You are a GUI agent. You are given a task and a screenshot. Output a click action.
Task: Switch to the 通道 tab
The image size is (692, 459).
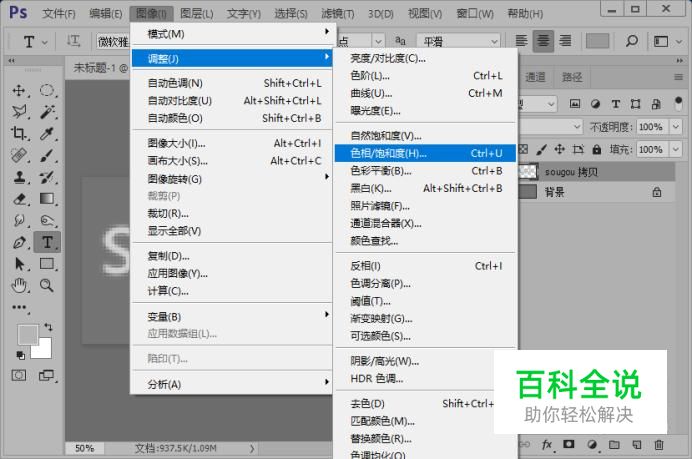[x=535, y=77]
